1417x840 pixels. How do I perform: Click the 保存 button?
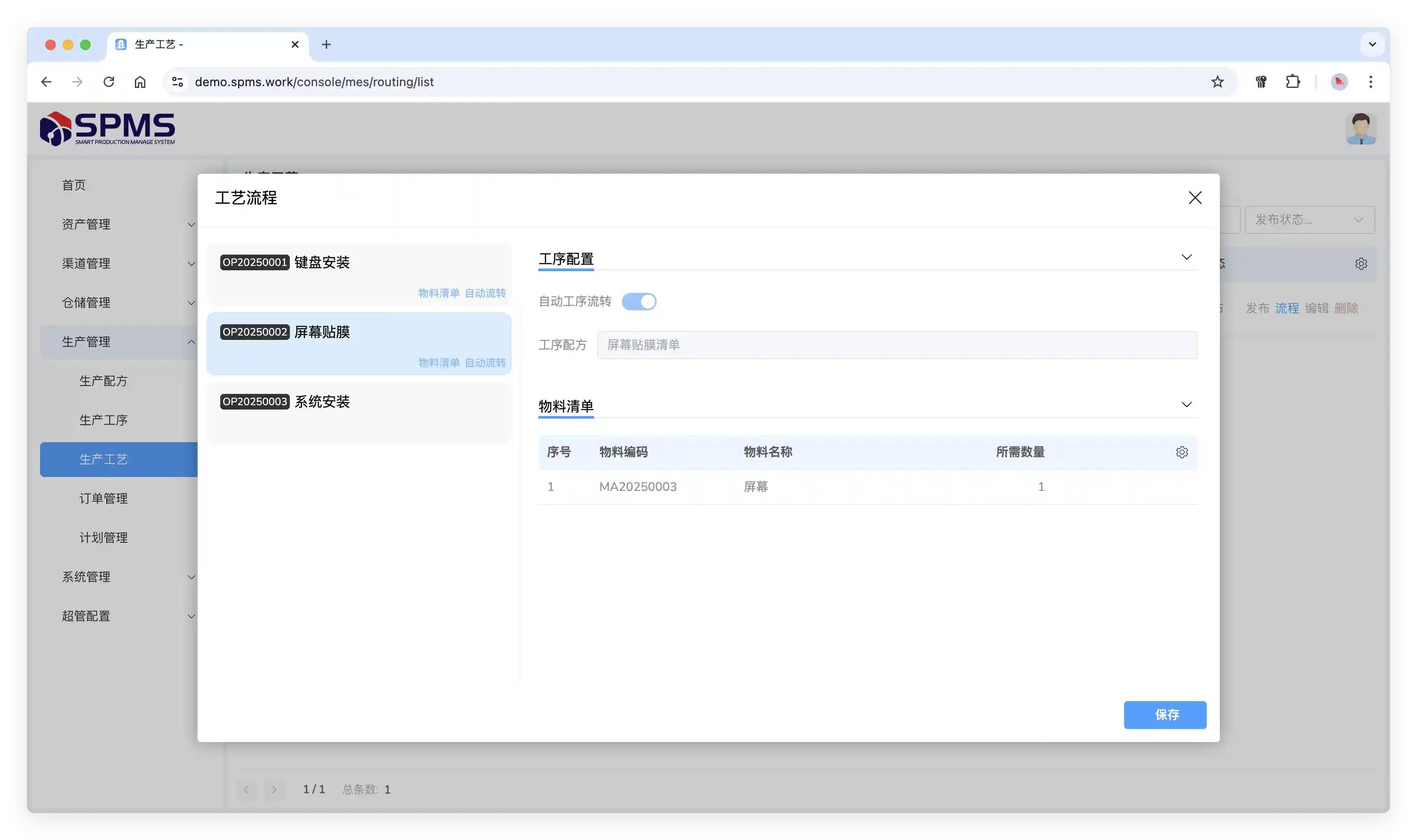click(1165, 715)
